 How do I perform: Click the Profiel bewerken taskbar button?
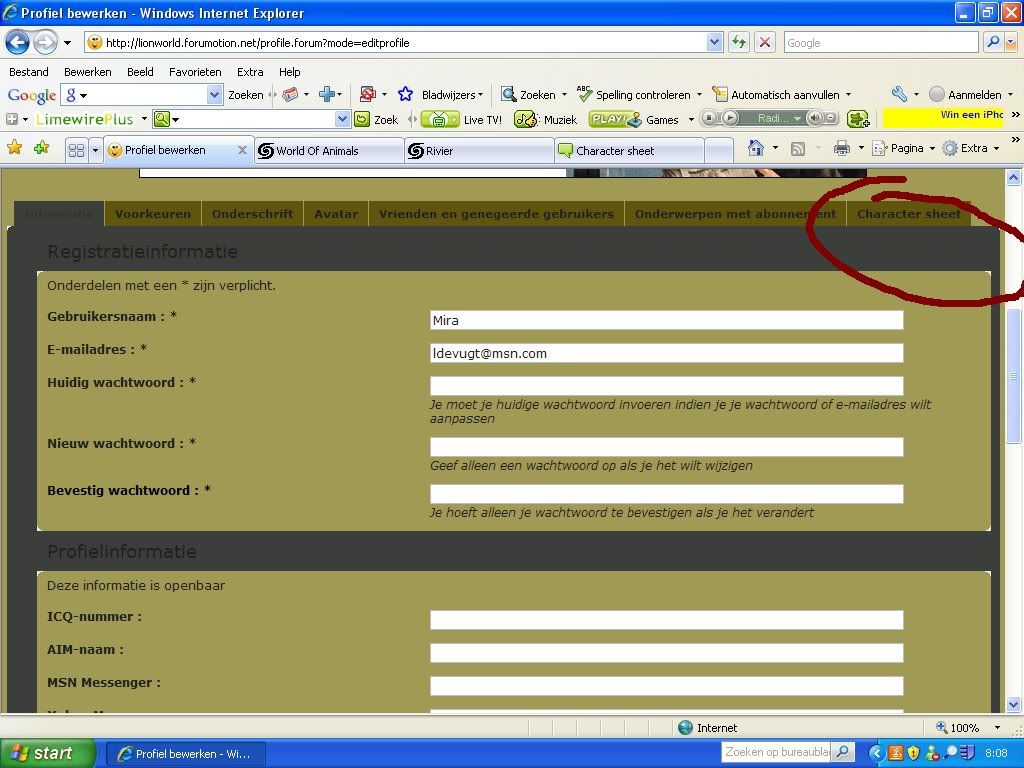[185, 754]
